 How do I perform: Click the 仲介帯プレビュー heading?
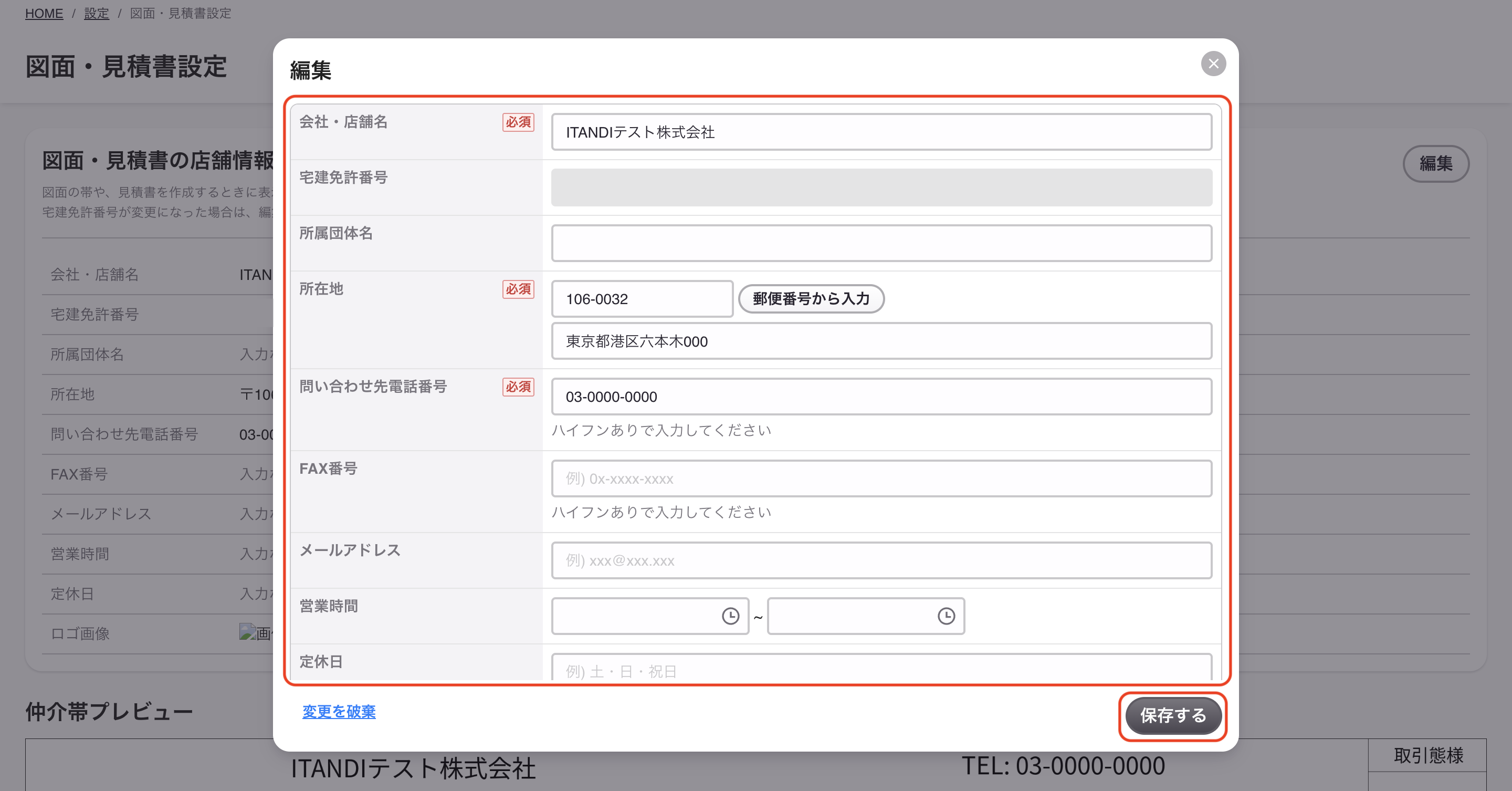(109, 712)
